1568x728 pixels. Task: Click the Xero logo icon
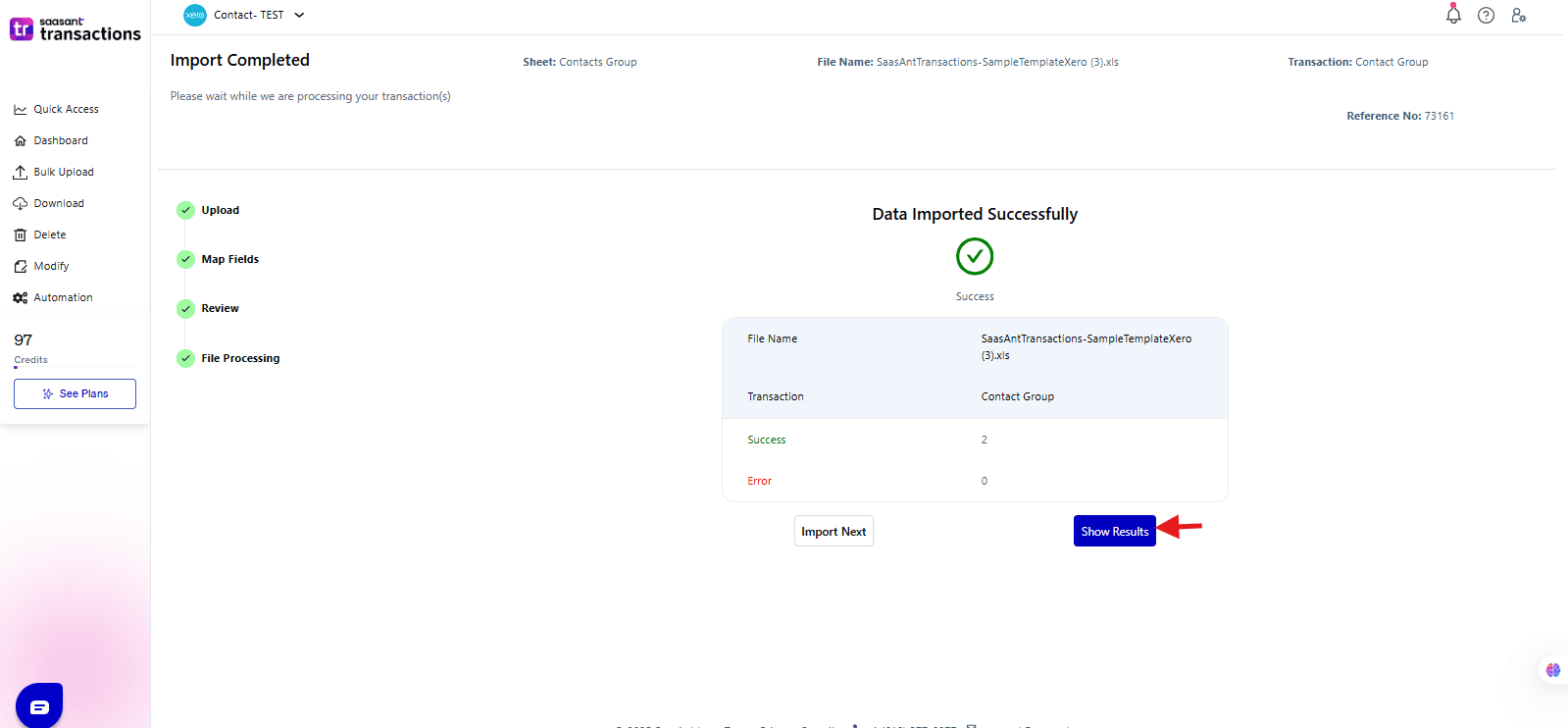[x=195, y=15]
